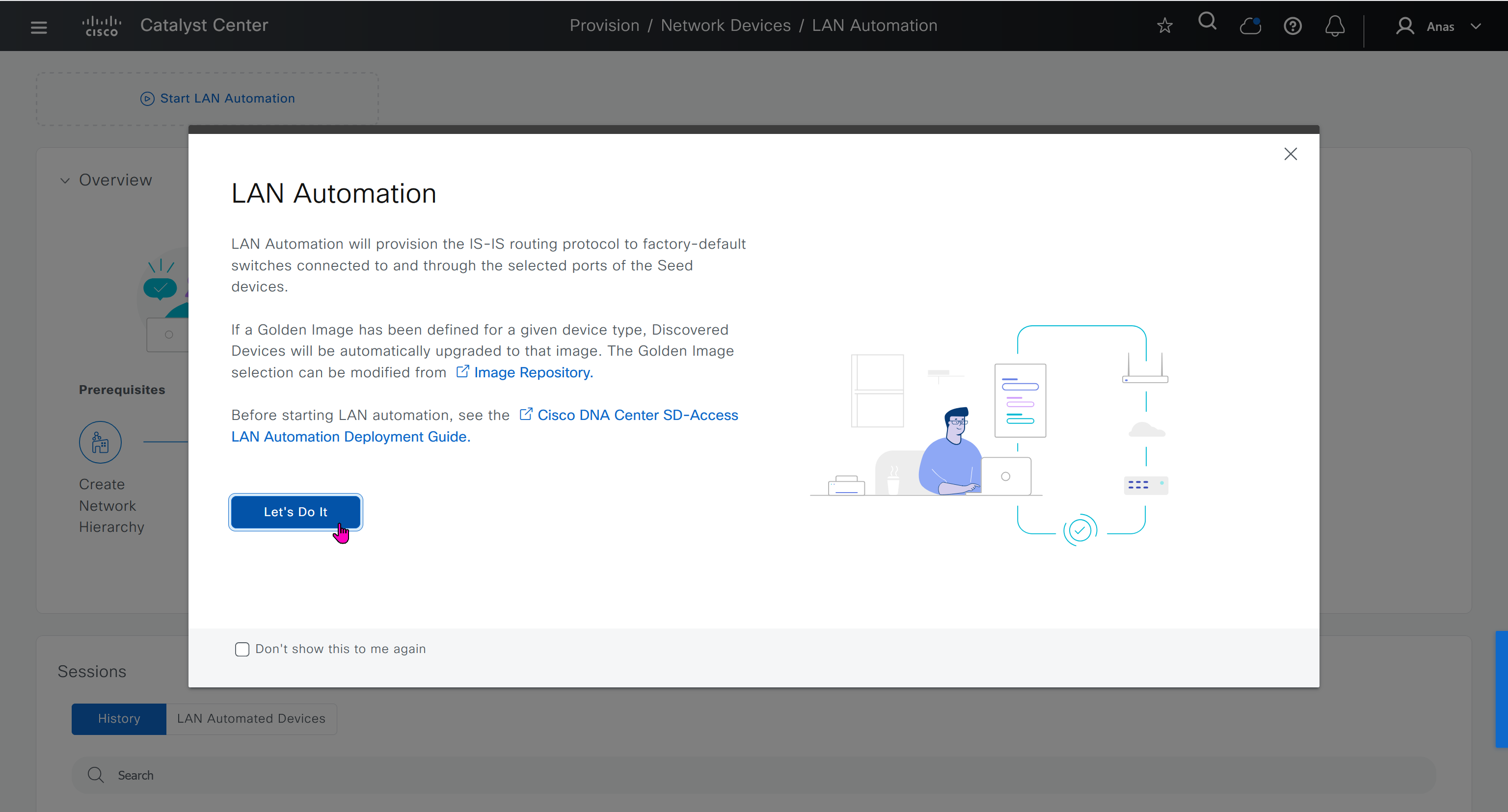Close the LAN Automation dialog
The height and width of the screenshot is (812, 1508).
coord(1290,154)
